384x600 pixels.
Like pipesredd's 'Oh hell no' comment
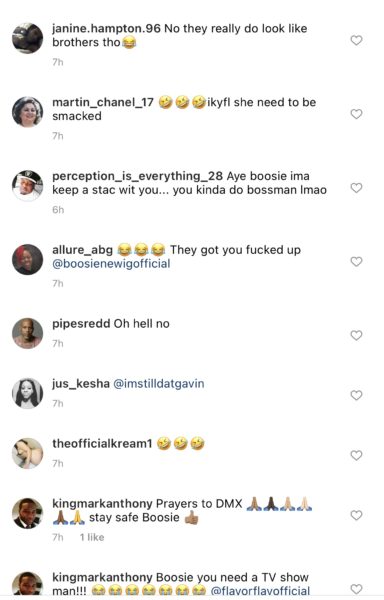pos(356,336)
